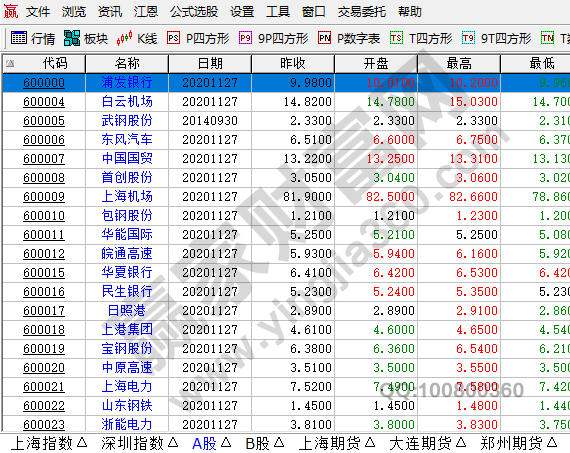Open the 交易委托 menu
The image size is (570, 453).
[x=362, y=12]
